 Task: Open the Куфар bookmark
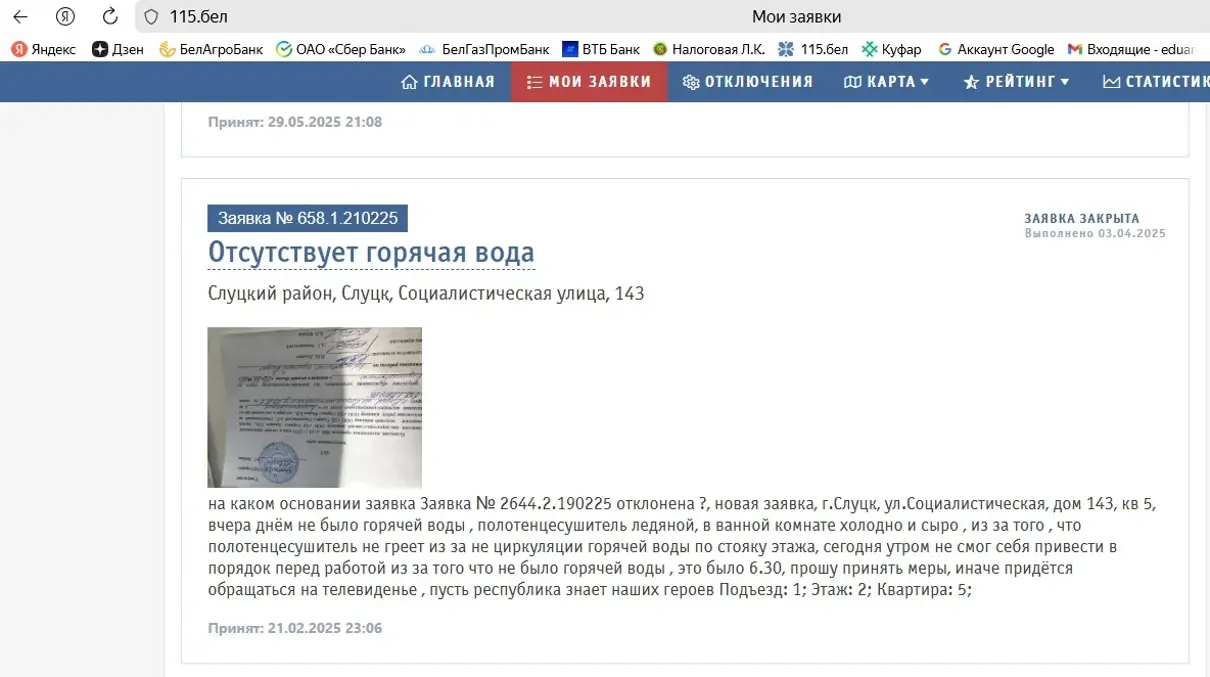click(891, 49)
